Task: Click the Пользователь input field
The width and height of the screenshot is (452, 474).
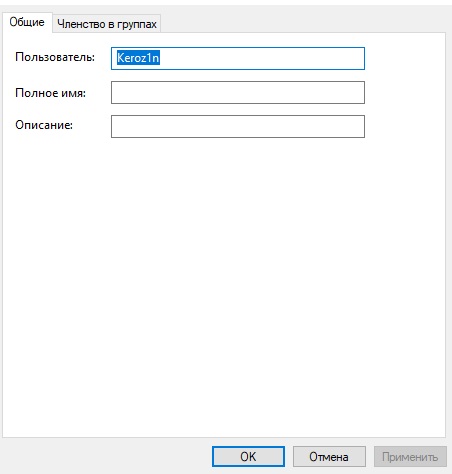Action: click(x=238, y=59)
